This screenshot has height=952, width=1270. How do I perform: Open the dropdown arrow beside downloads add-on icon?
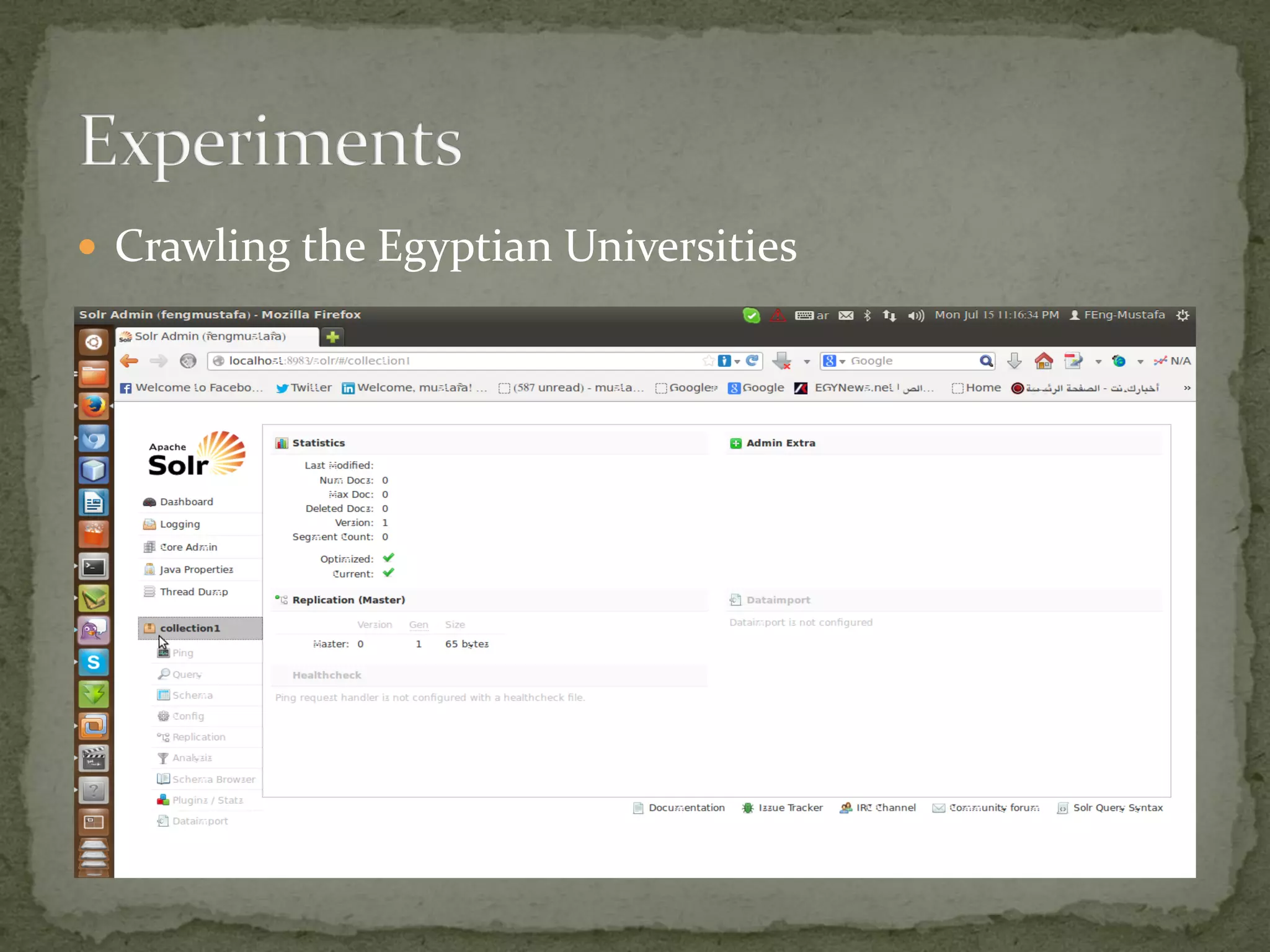coord(807,361)
